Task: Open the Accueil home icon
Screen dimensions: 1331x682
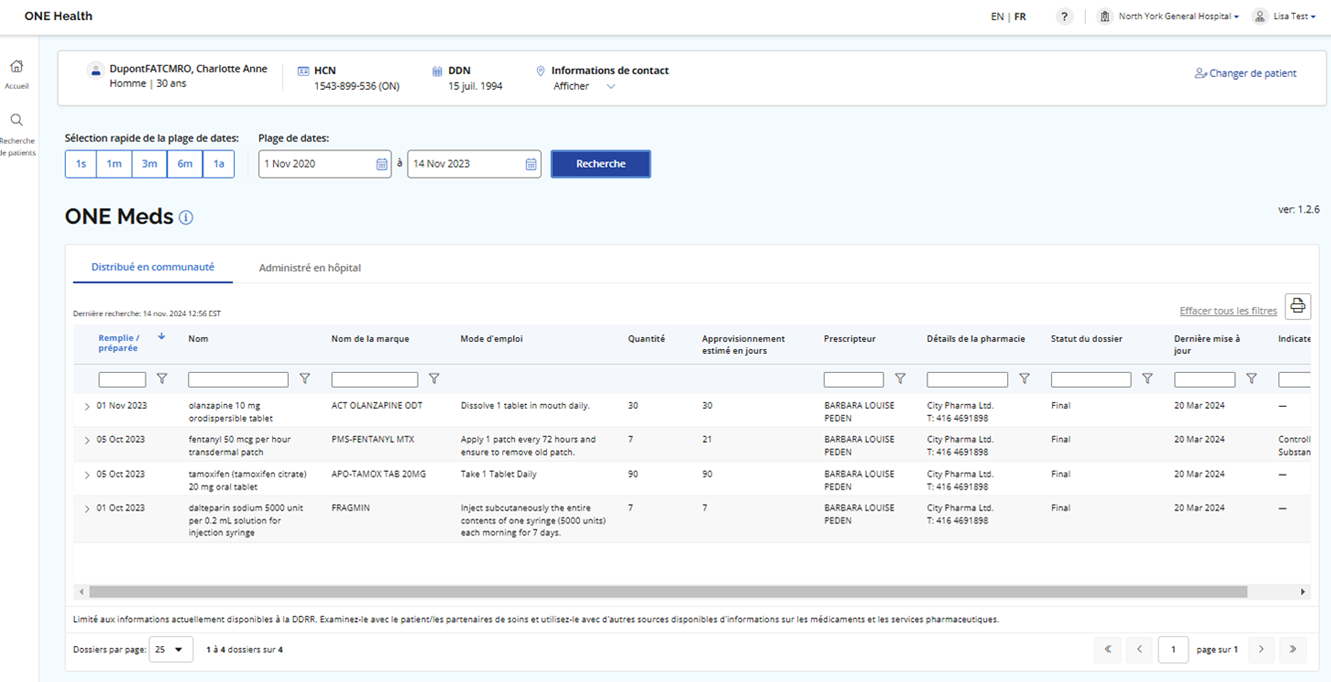Action: point(17,67)
